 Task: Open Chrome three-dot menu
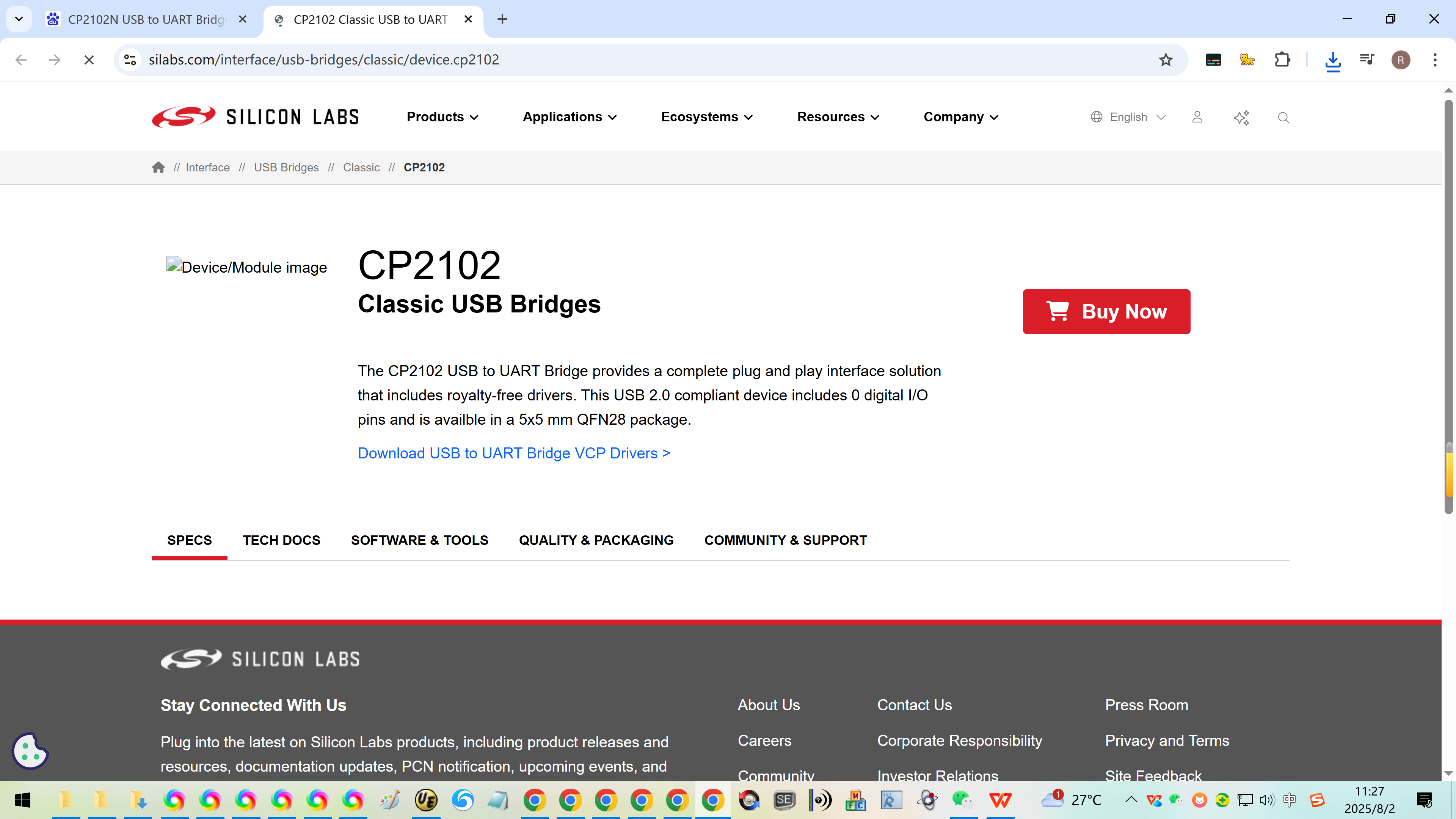click(1434, 60)
